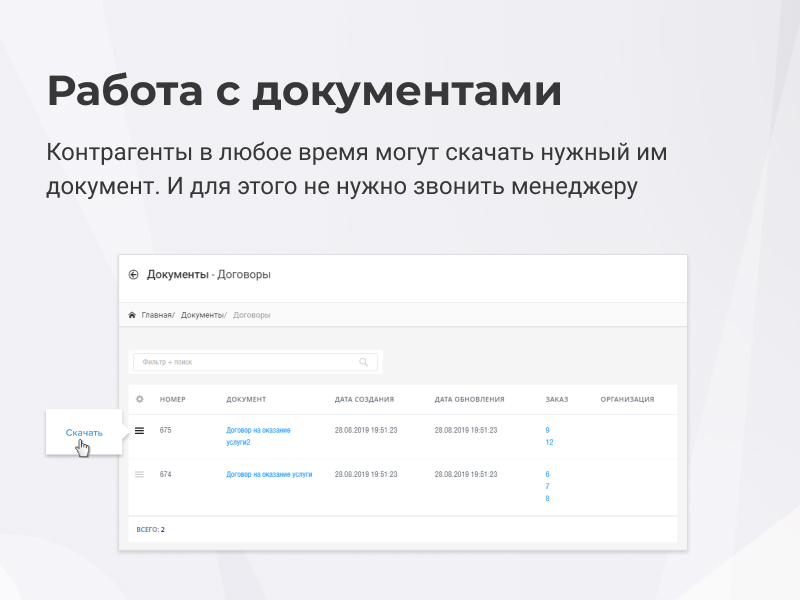The height and width of the screenshot is (600, 800).
Task: Click the home icon in the breadcrumb
Action: click(x=132, y=314)
